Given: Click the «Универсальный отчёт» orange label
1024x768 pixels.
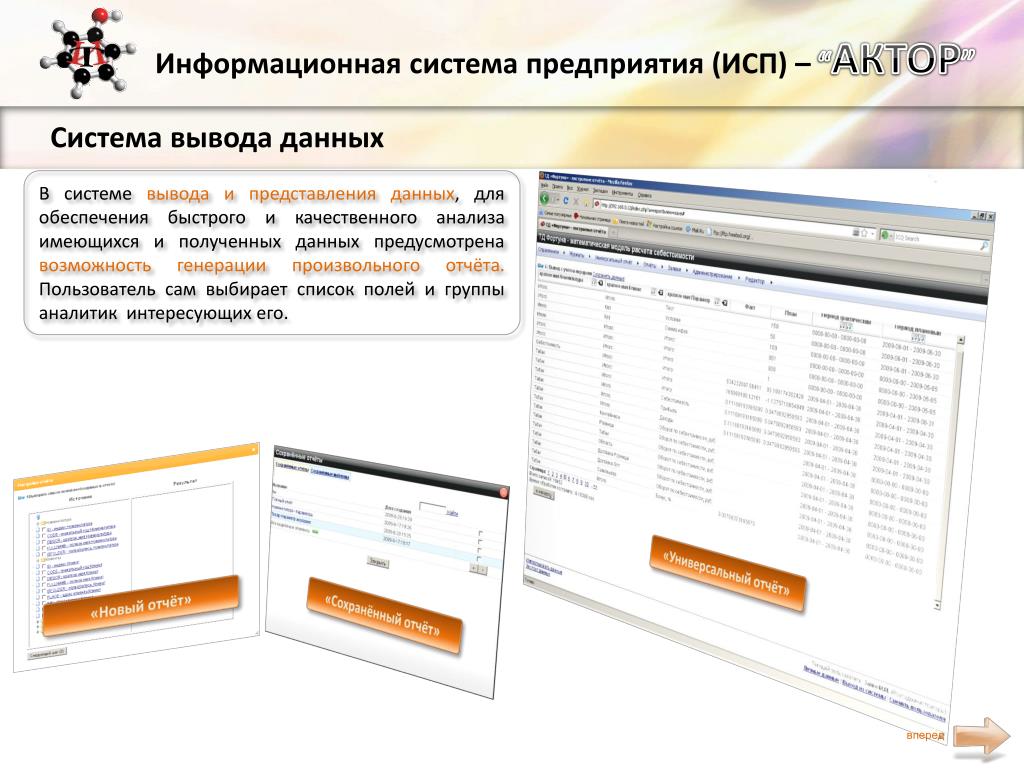Looking at the screenshot, I should [x=727, y=573].
